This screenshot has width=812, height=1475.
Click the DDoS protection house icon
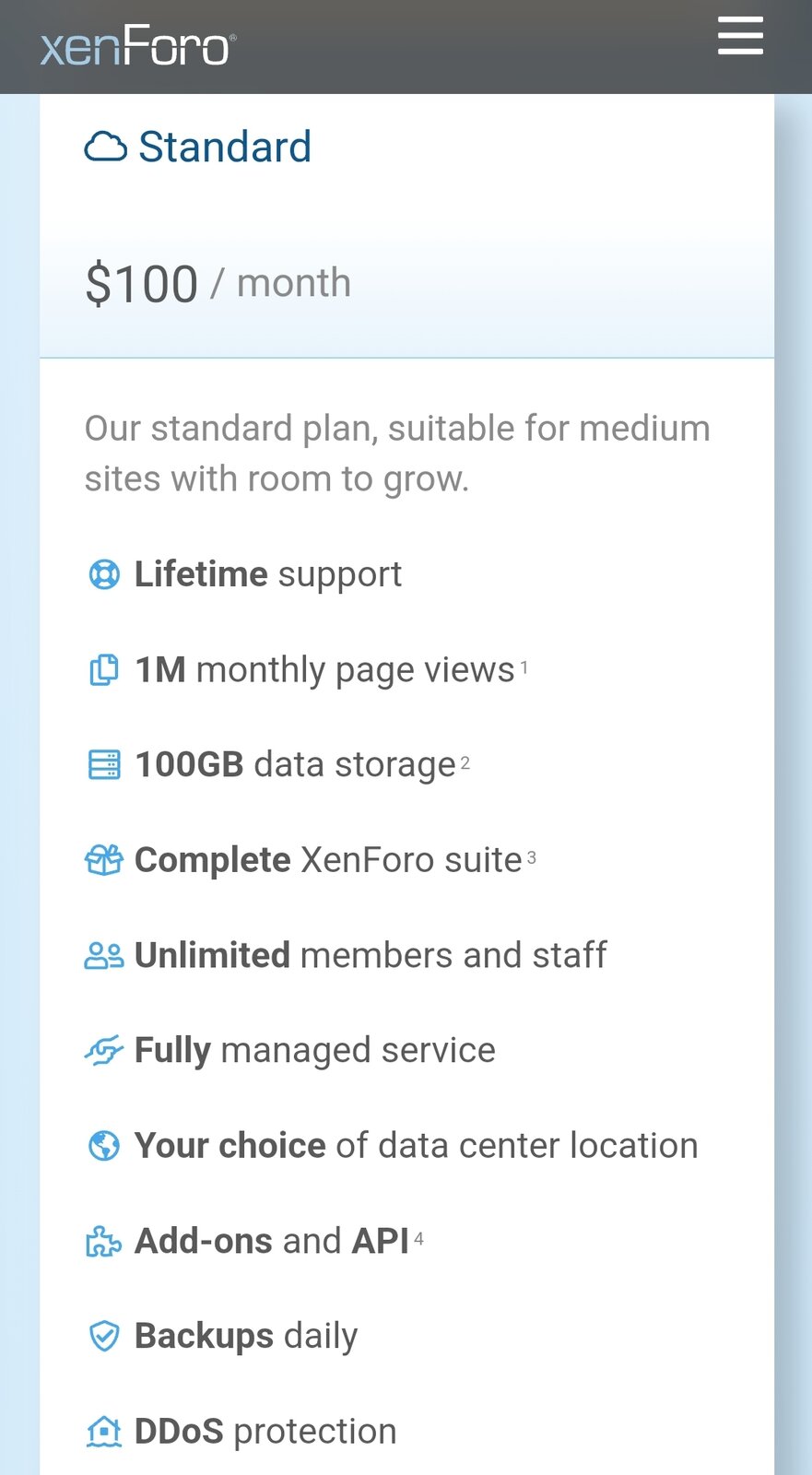coord(104,1432)
